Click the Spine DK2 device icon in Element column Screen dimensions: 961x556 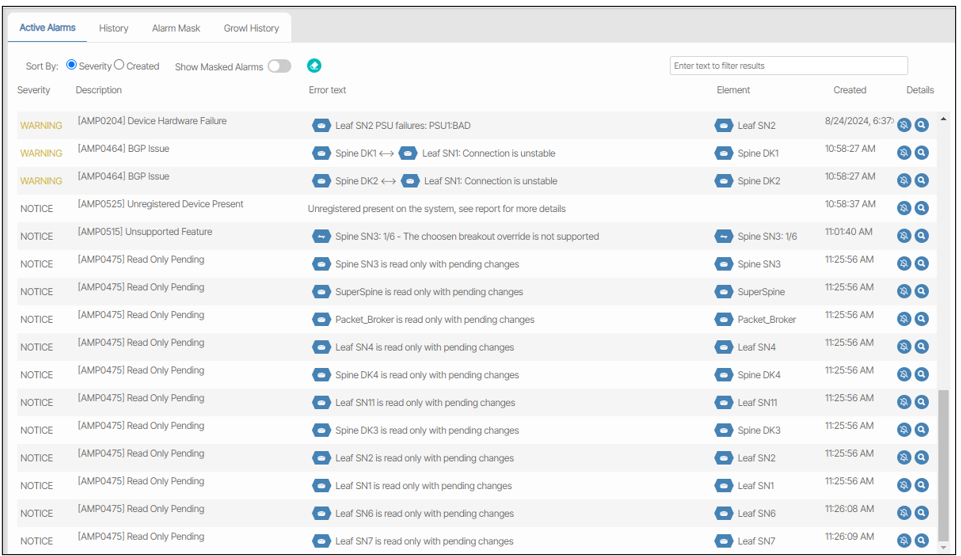724,181
